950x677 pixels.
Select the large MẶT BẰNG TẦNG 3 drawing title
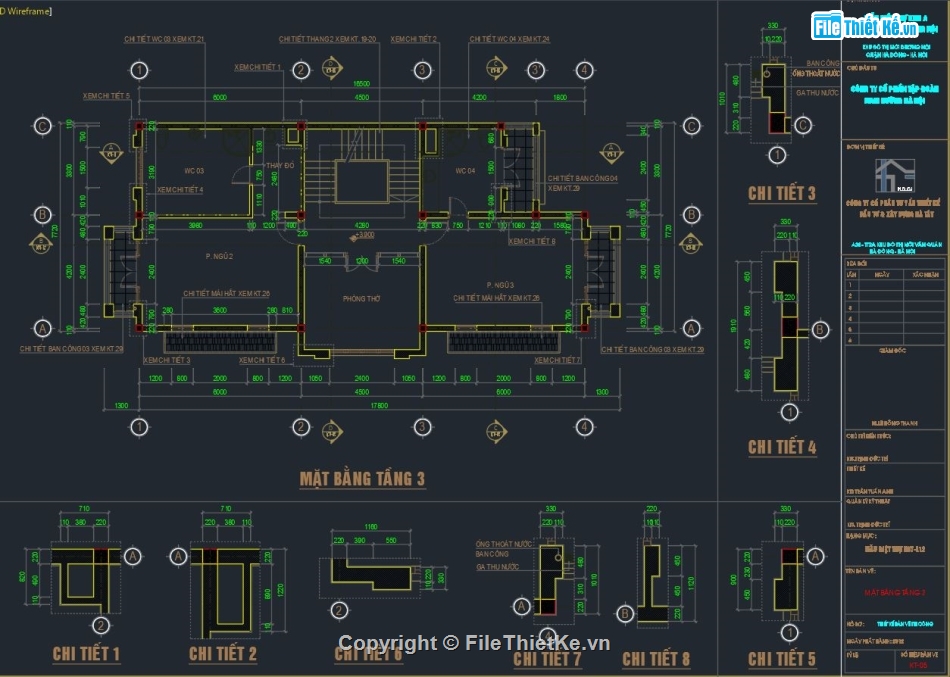pos(362,479)
